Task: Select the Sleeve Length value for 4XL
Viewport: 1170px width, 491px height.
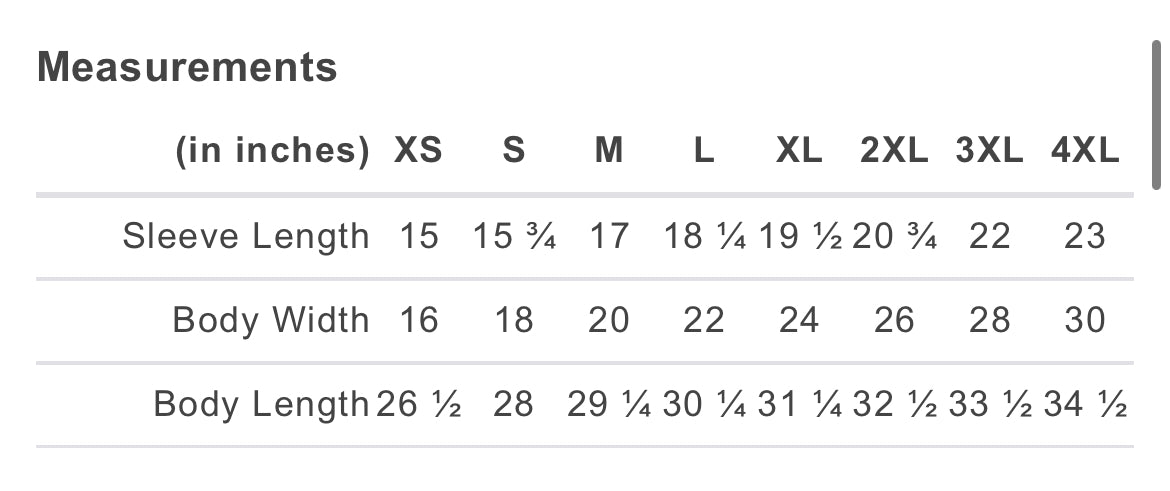Action: (x=1085, y=237)
